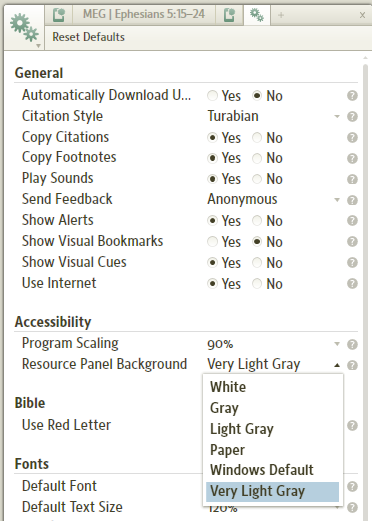Select the MEG Ephesians 5:15–24 tab

(x=144, y=14)
